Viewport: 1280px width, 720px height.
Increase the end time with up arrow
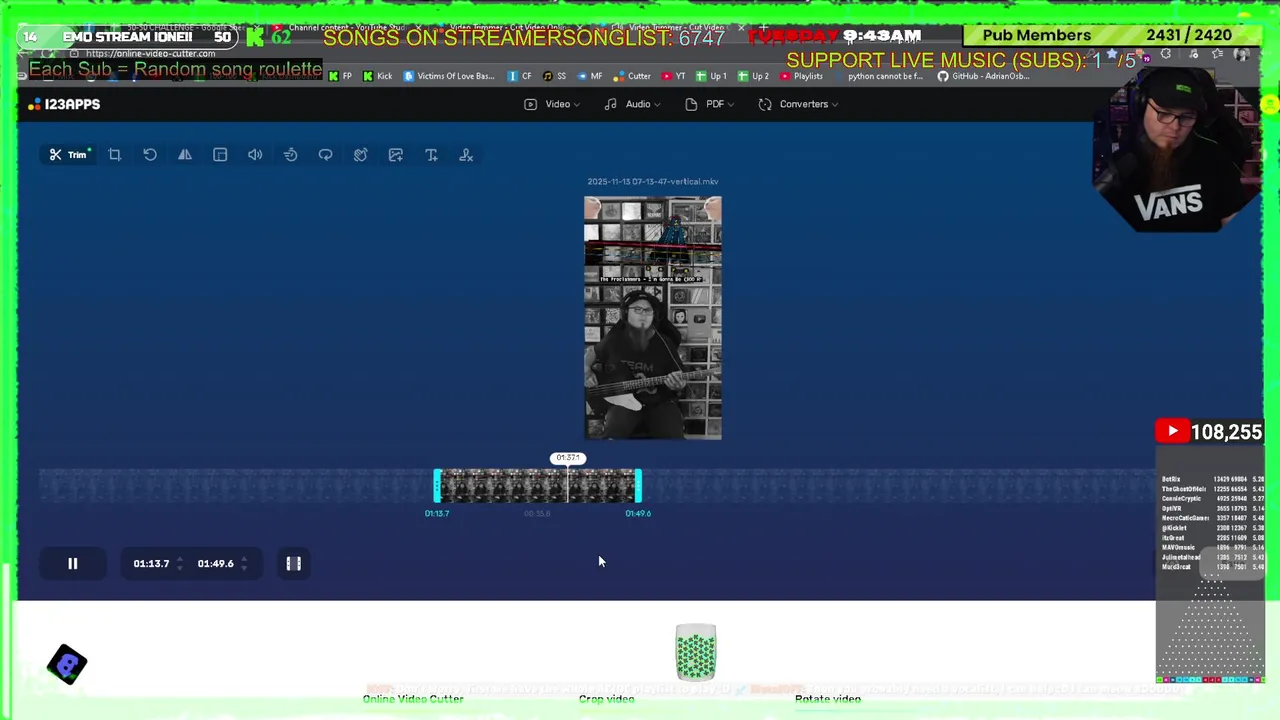point(244,559)
